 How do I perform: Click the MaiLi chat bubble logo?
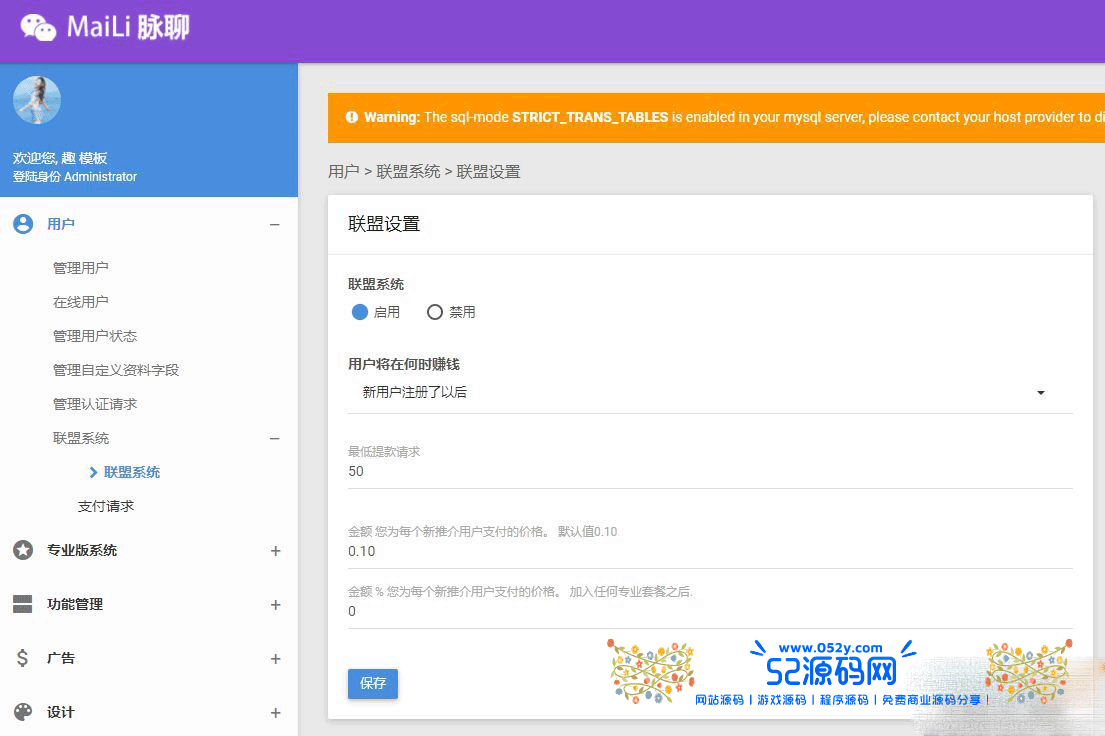[x=38, y=27]
